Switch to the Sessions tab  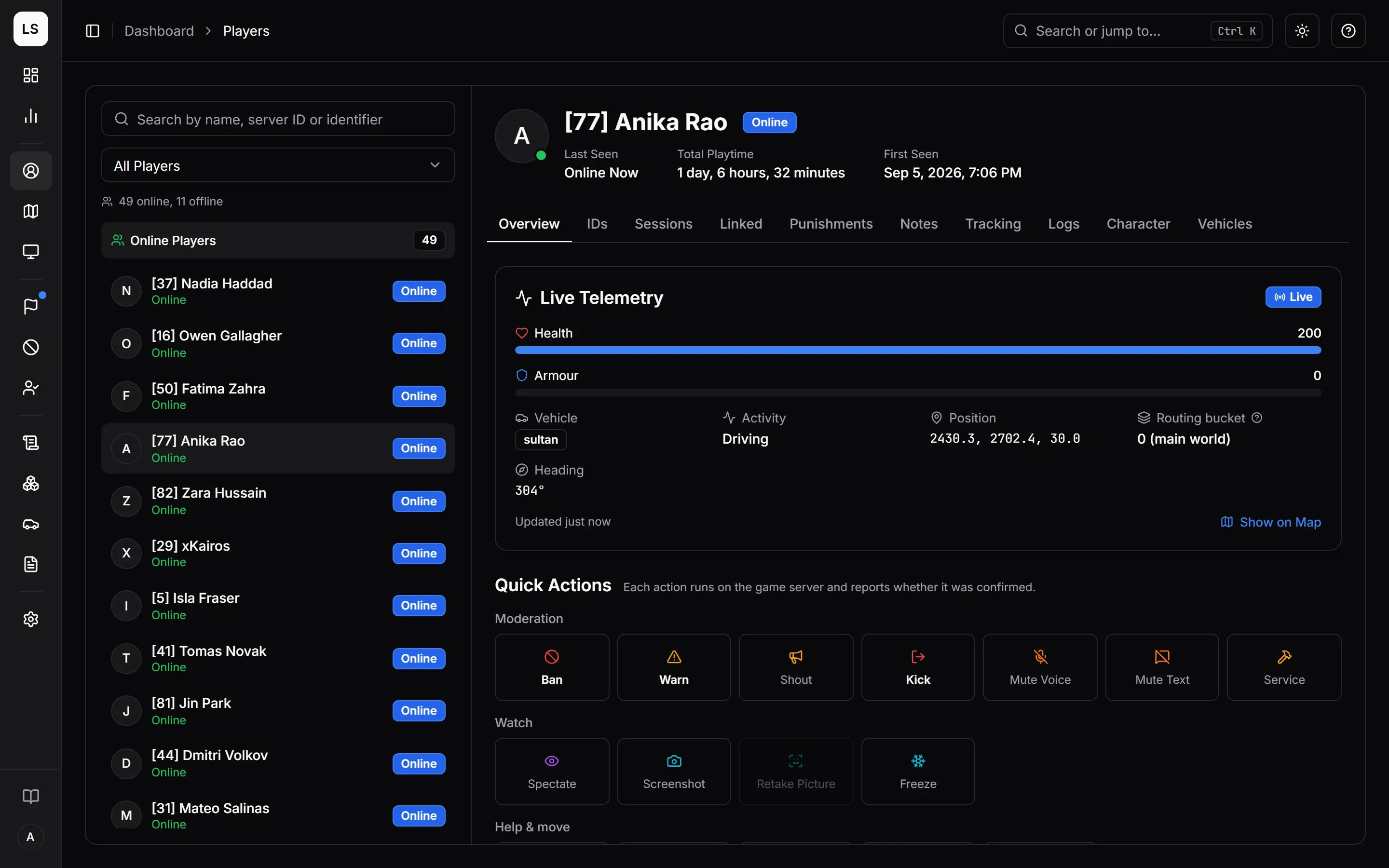(x=664, y=224)
